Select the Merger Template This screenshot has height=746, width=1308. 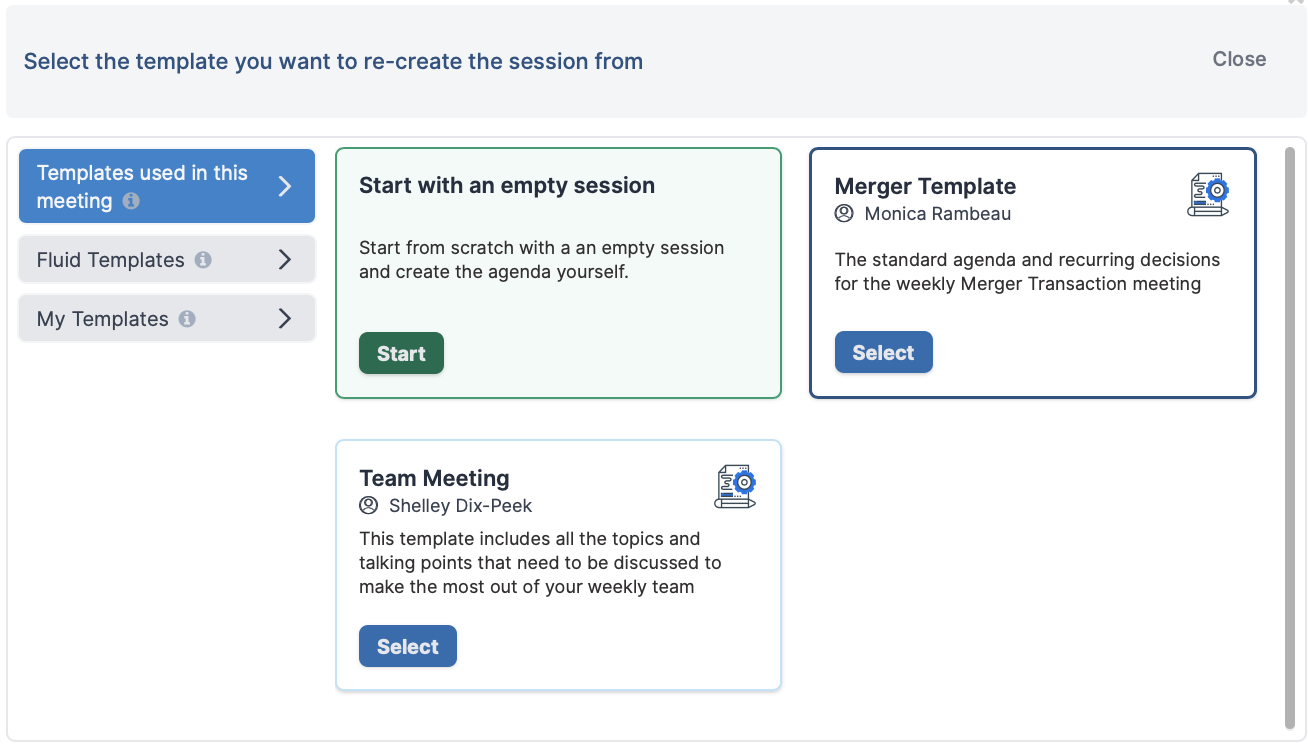point(883,352)
